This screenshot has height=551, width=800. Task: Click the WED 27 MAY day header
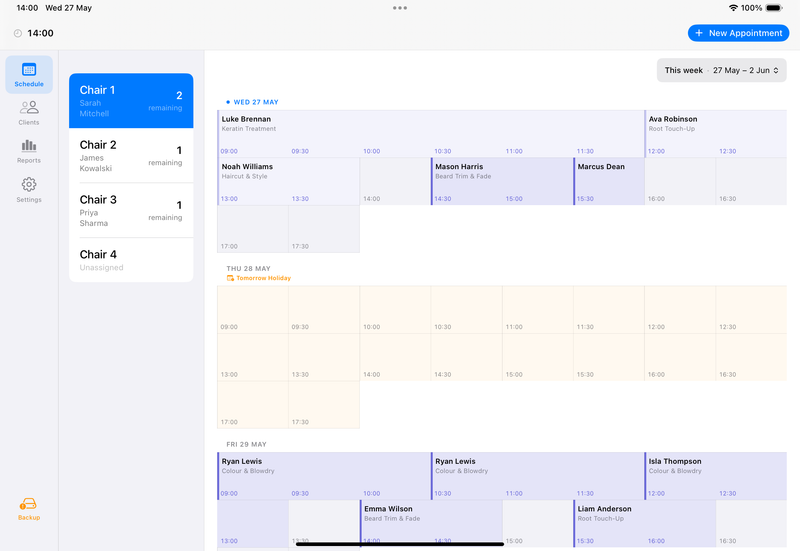point(256,102)
